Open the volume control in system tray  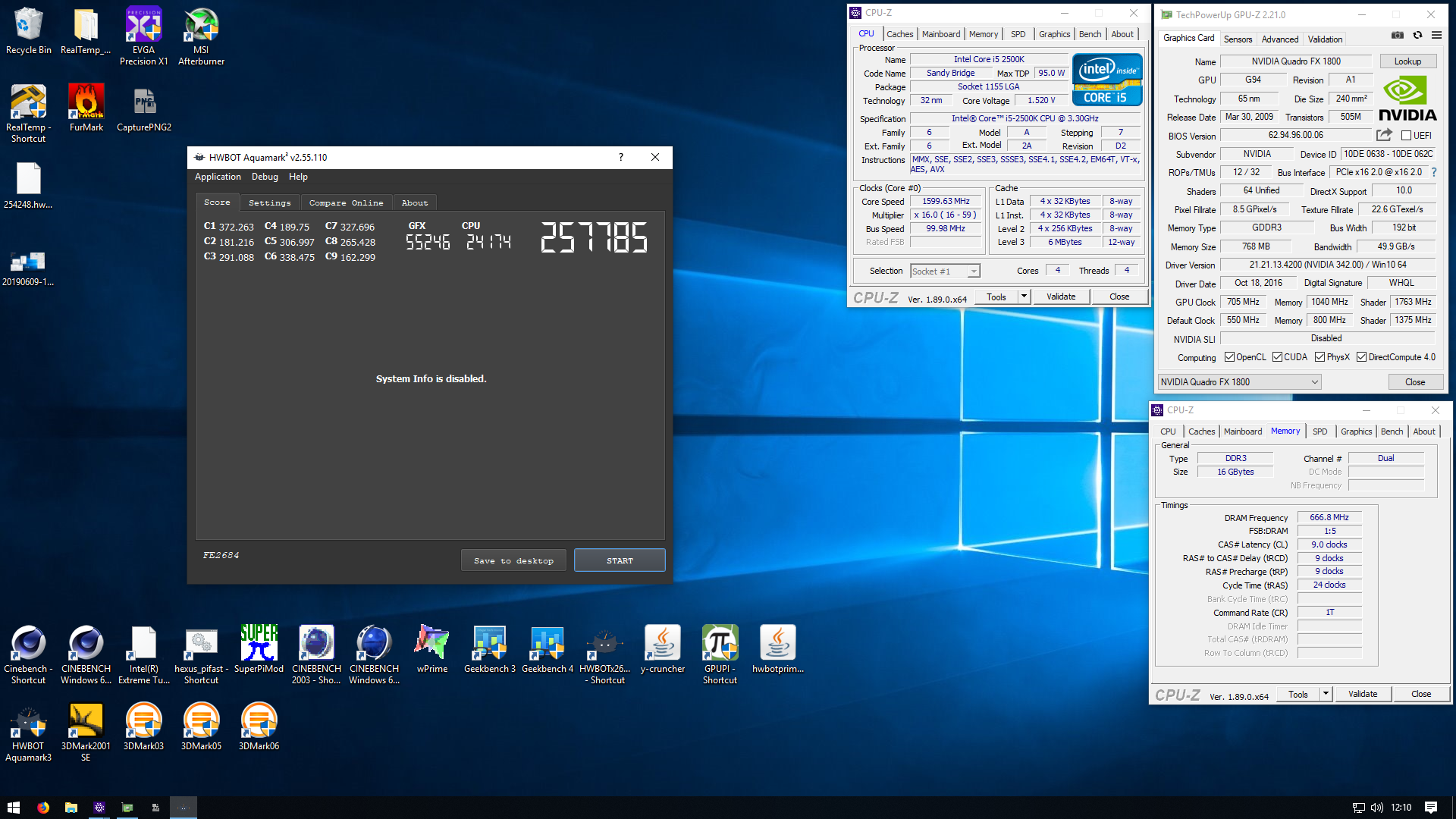1377,808
